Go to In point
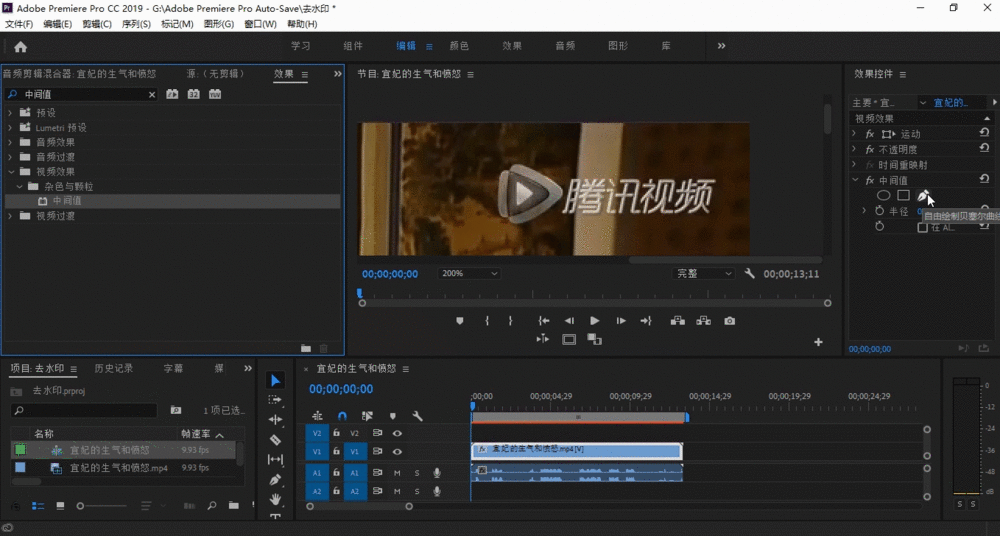The image size is (1000, 536). pyautogui.click(x=543, y=321)
